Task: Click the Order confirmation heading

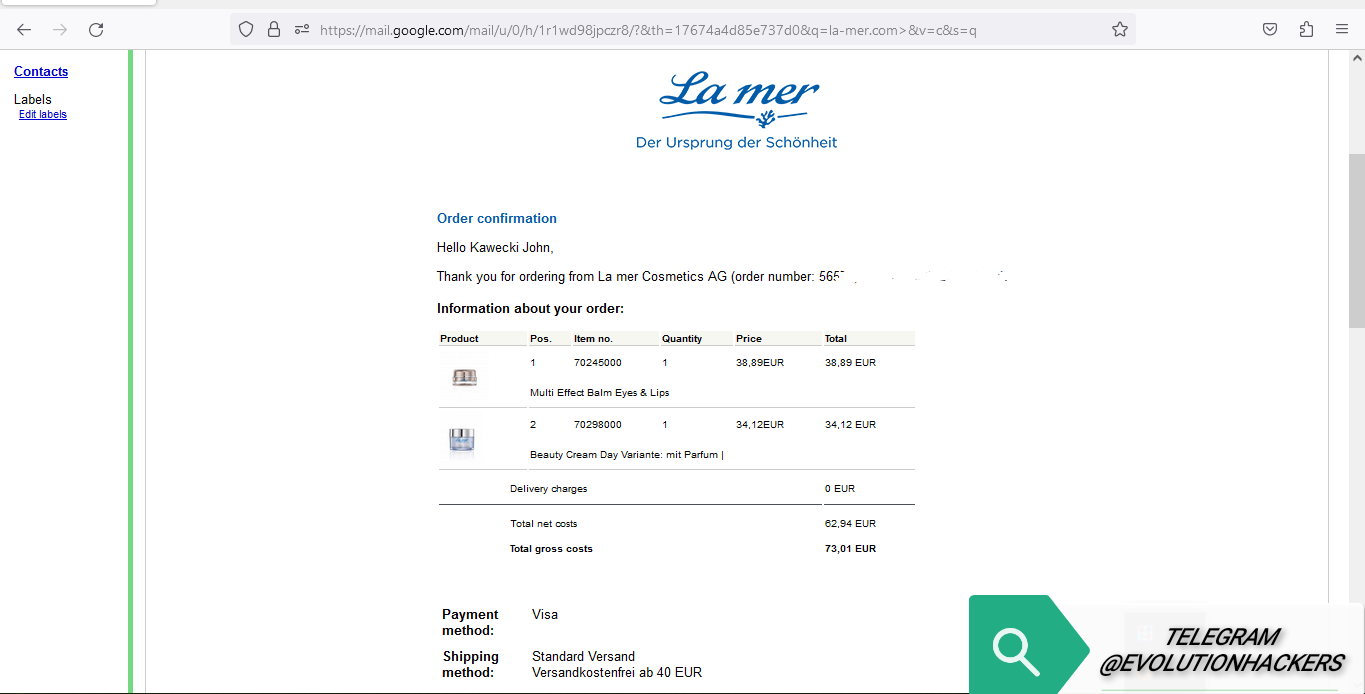Action: click(497, 218)
